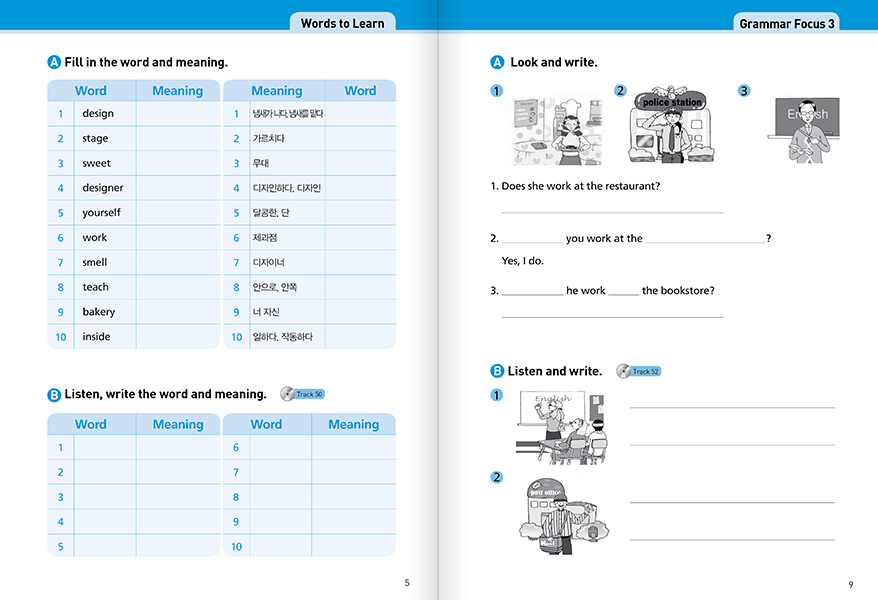878x600 pixels.
Task: Click the classroom illustration under Listen and write
Action: tap(561, 428)
